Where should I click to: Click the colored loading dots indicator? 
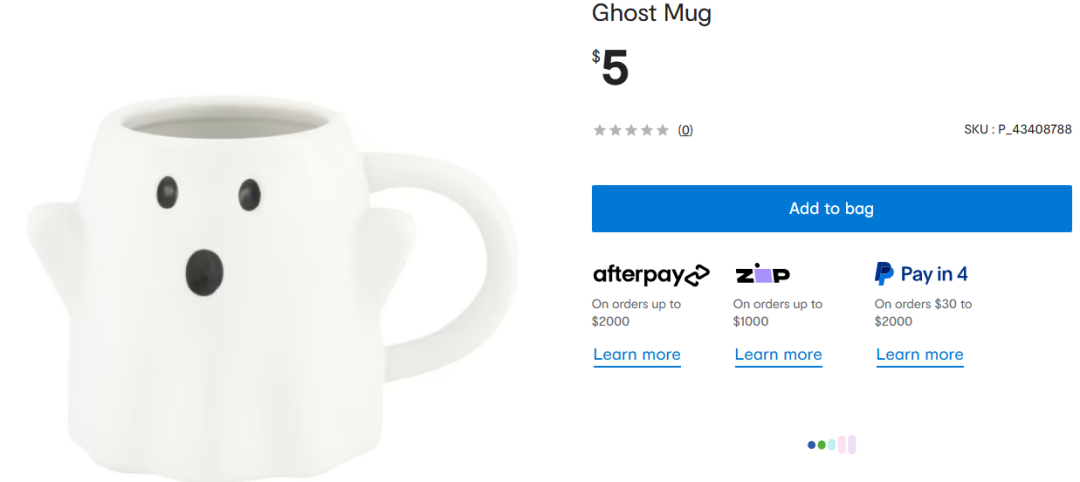pos(832,445)
